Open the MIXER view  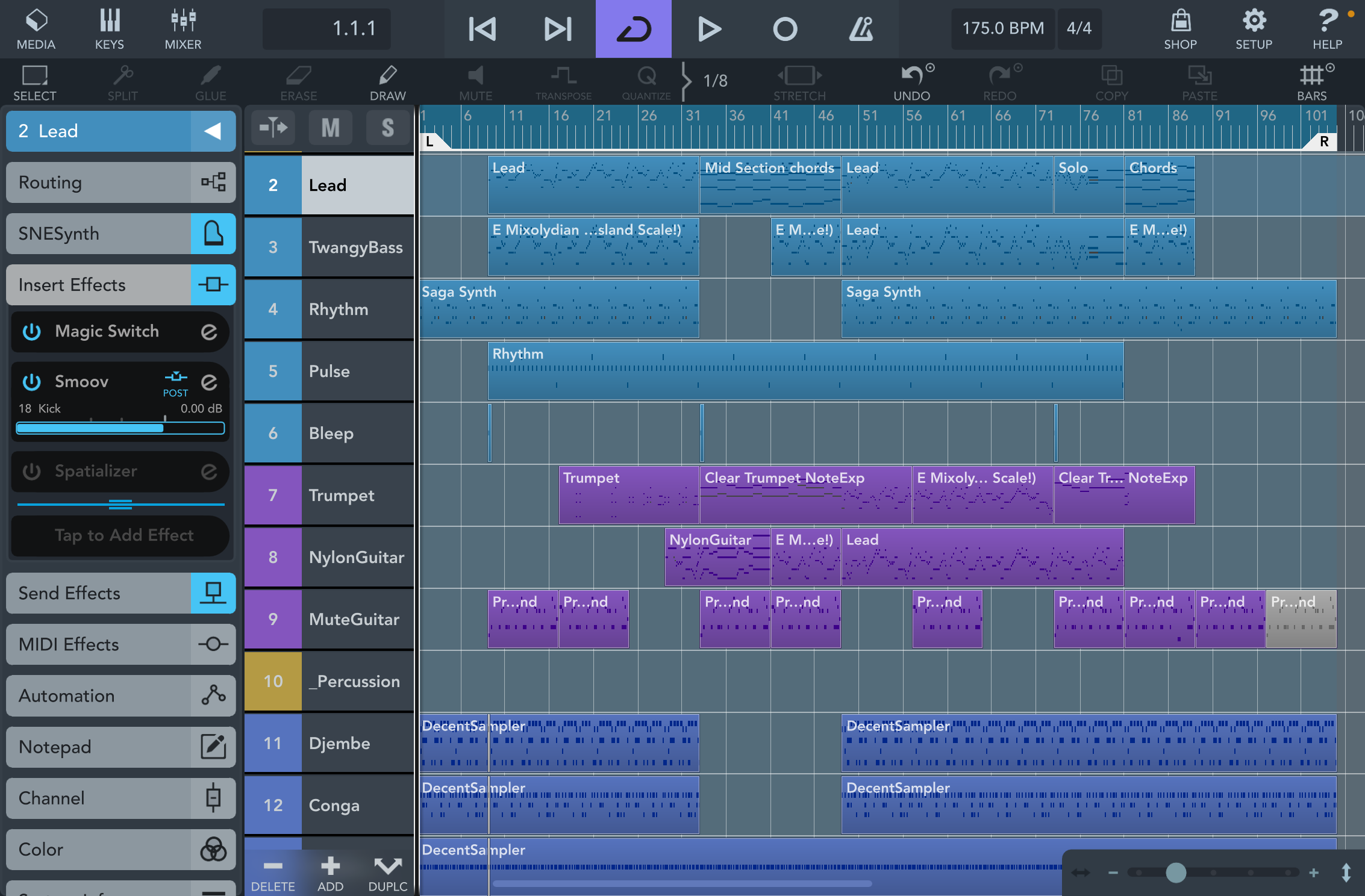pos(183,28)
